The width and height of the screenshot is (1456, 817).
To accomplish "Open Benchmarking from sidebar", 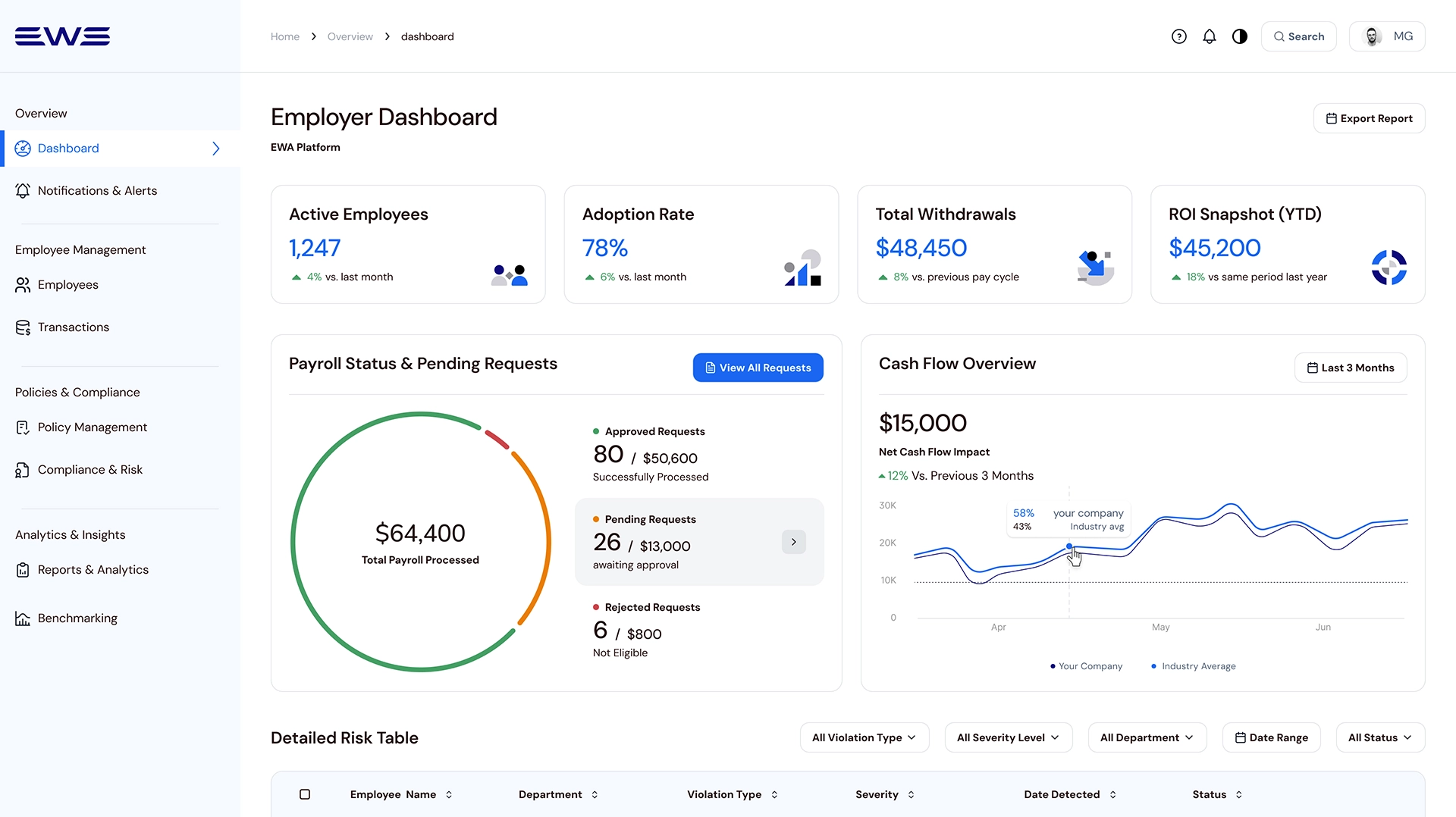I will click(x=77, y=618).
